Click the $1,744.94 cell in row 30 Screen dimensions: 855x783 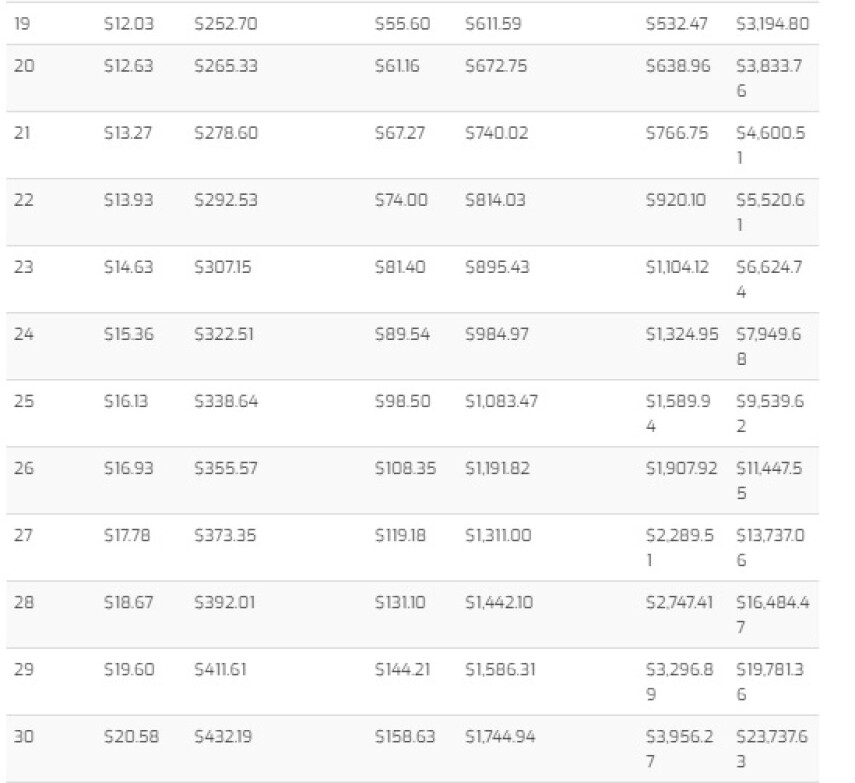tap(501, 737)
